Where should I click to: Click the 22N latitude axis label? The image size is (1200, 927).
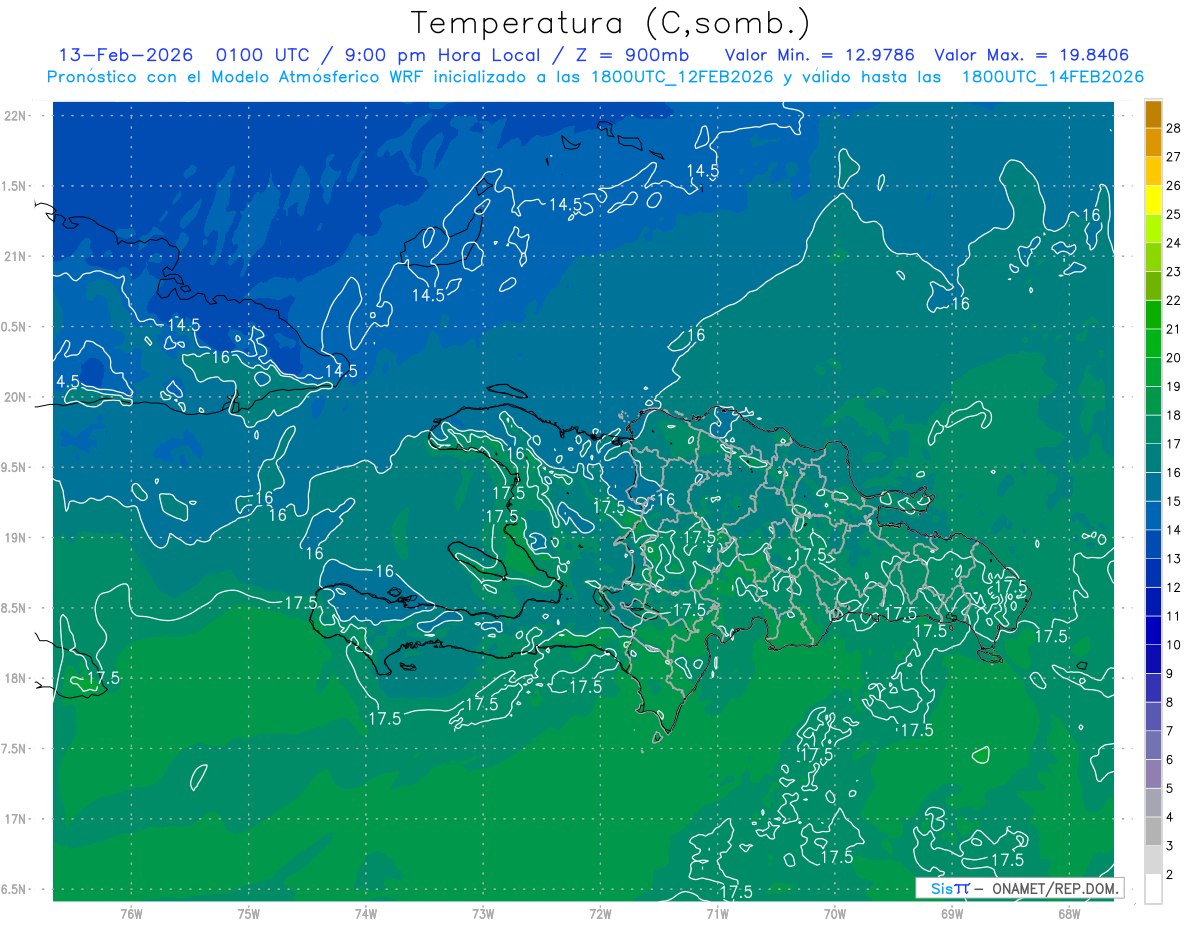pyautogui.click(x=15, y=116)
